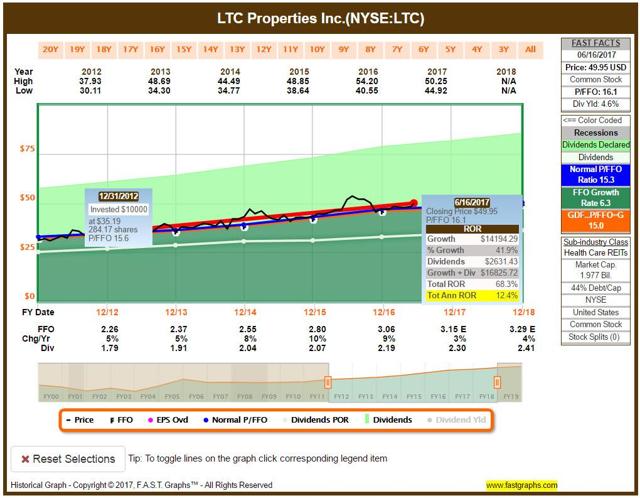Toggle the FFO legend item

coord(122,420)
